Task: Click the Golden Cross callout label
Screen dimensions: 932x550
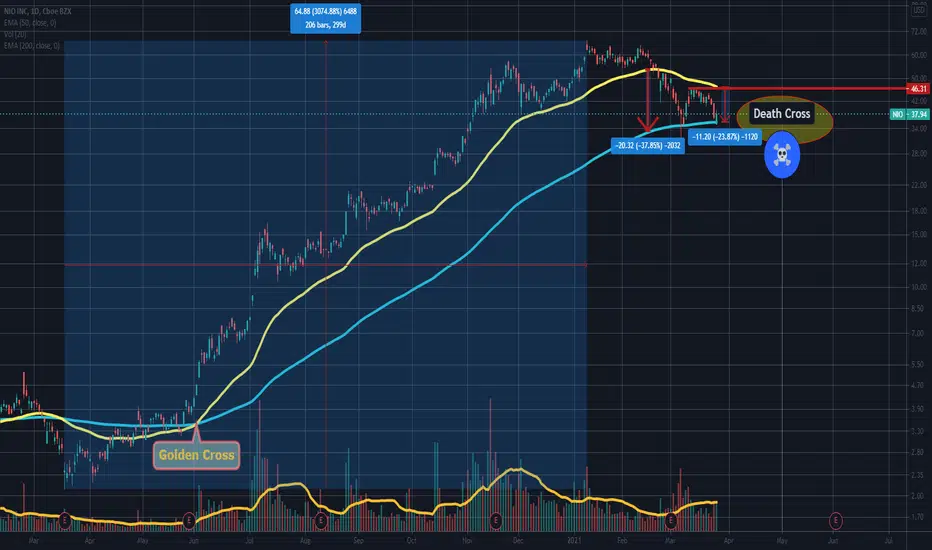Action: point(196,455)
